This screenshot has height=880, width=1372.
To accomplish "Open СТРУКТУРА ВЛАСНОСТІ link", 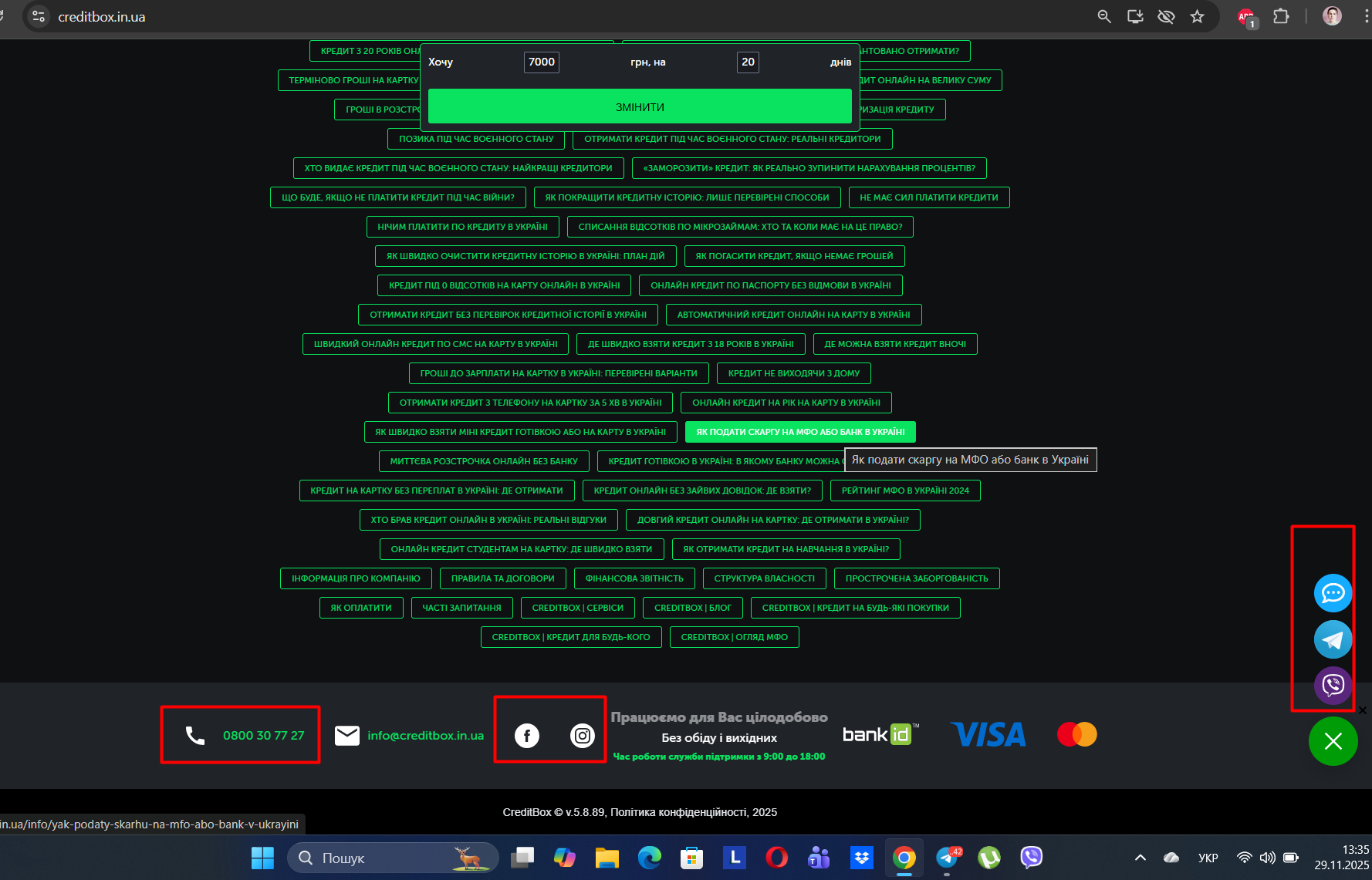I will pyautogui.click(x=764, y=578).
